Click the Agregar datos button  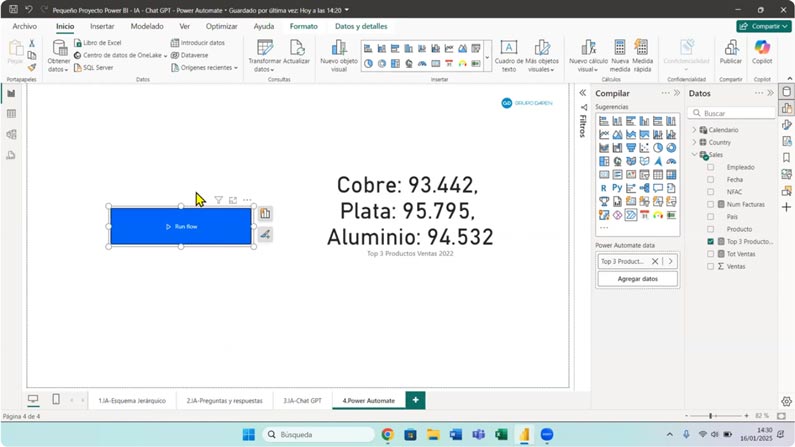click(x=637, y=279)
